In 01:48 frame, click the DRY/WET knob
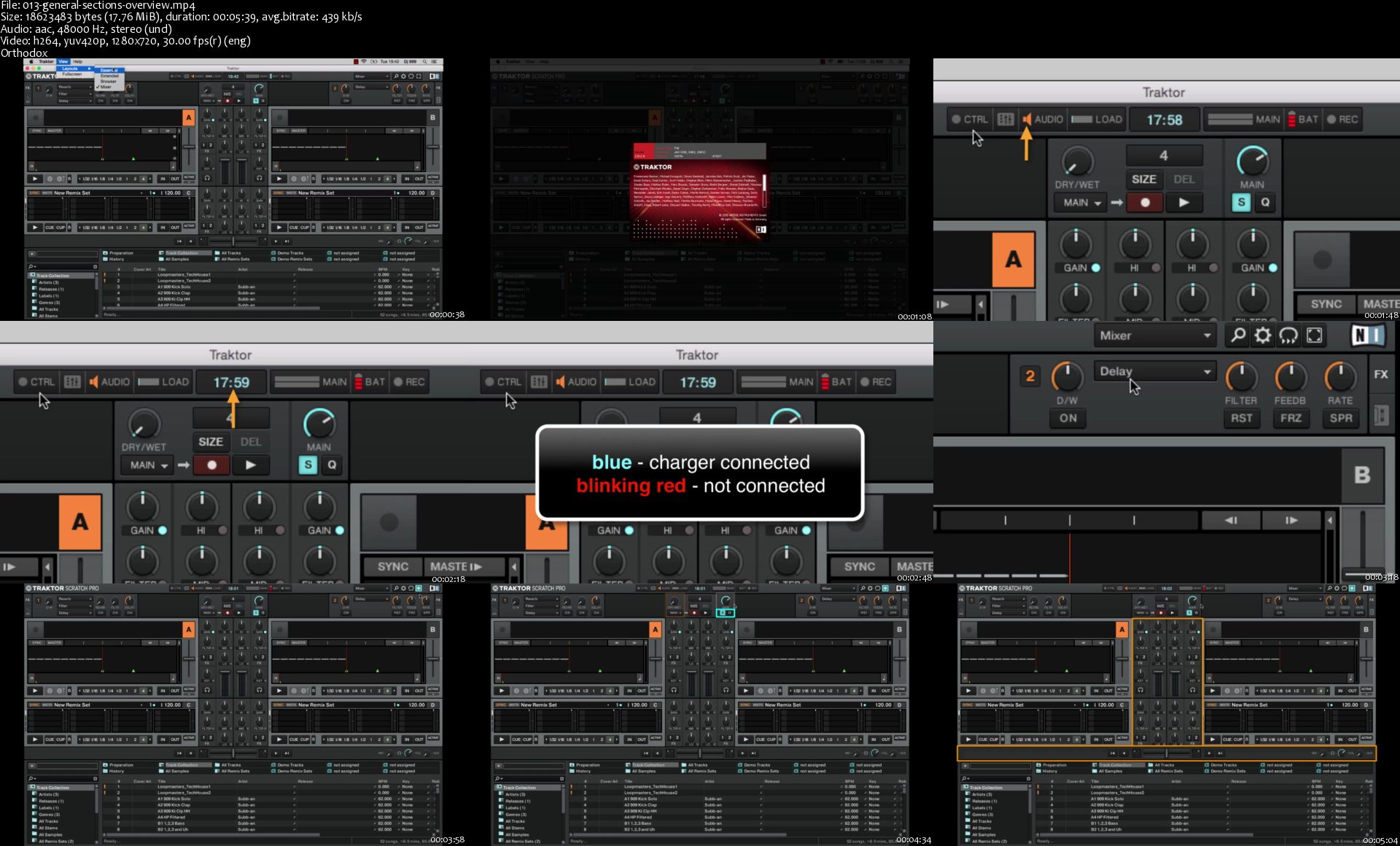 pos(1077,160)
